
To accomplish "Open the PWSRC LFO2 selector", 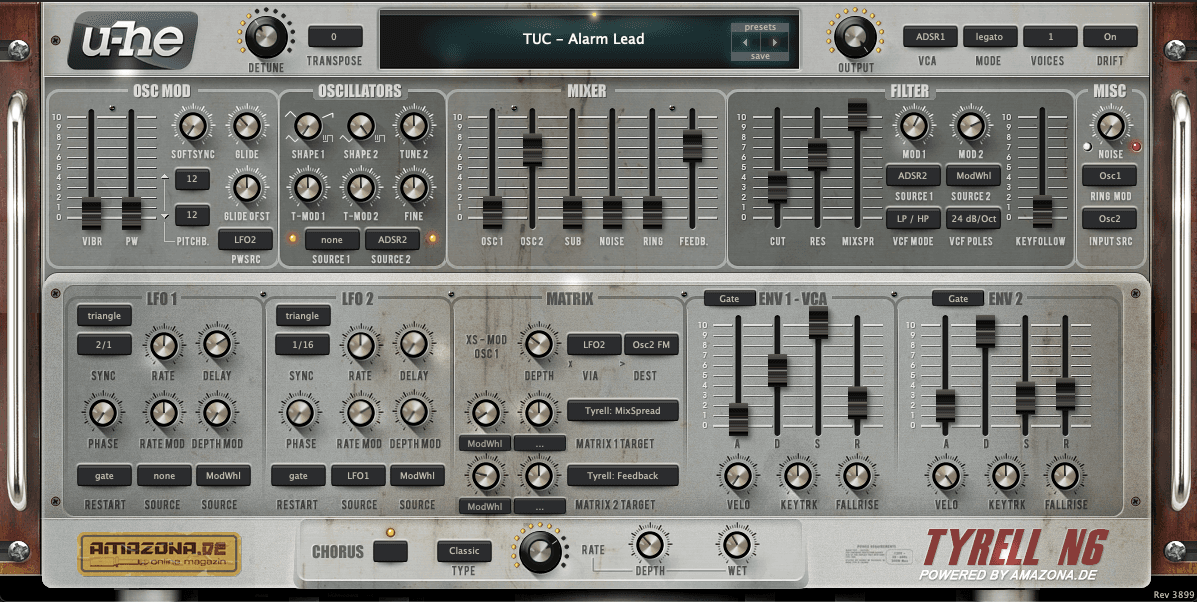I will [x=245, y=240].
